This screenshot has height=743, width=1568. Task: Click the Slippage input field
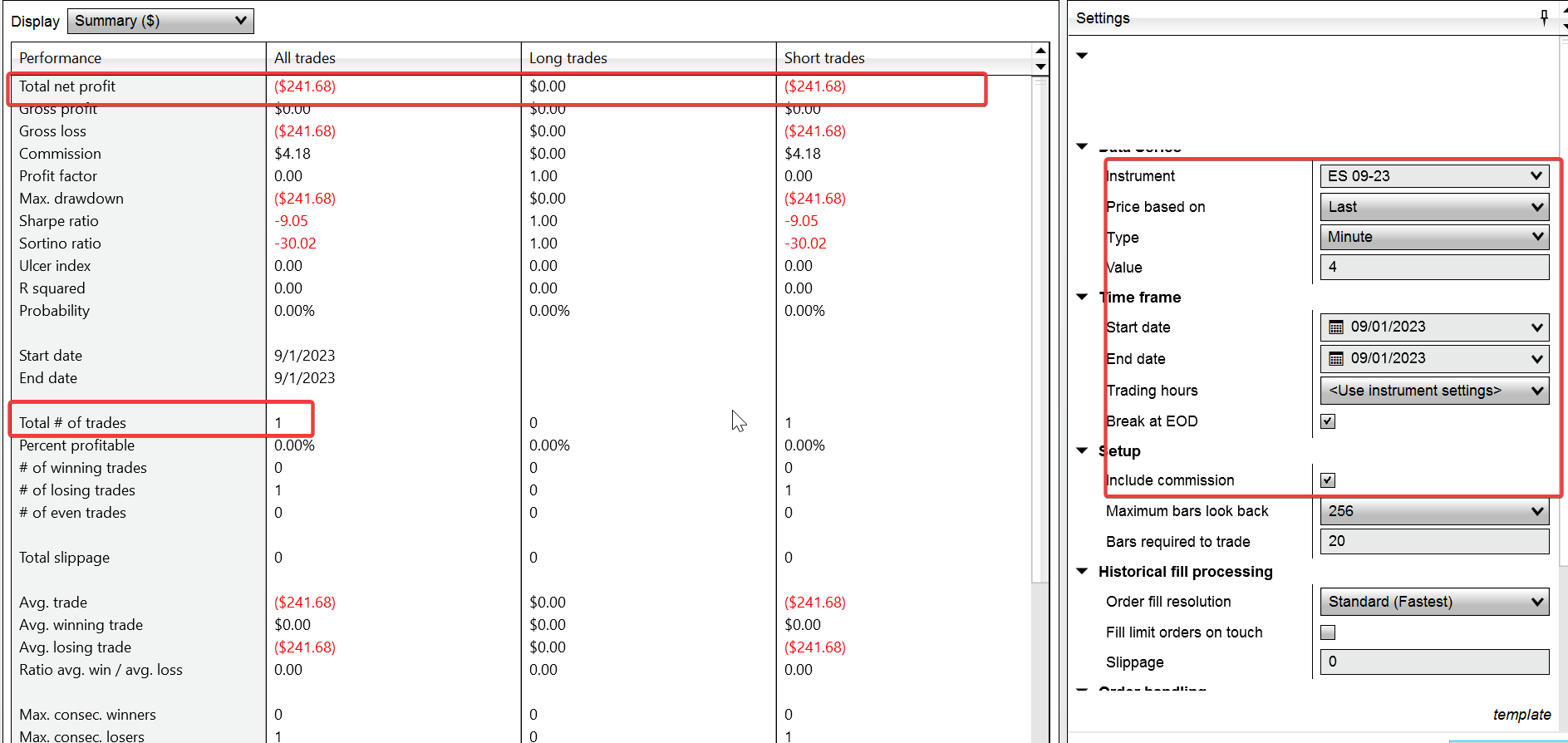tap(1434, 662)
